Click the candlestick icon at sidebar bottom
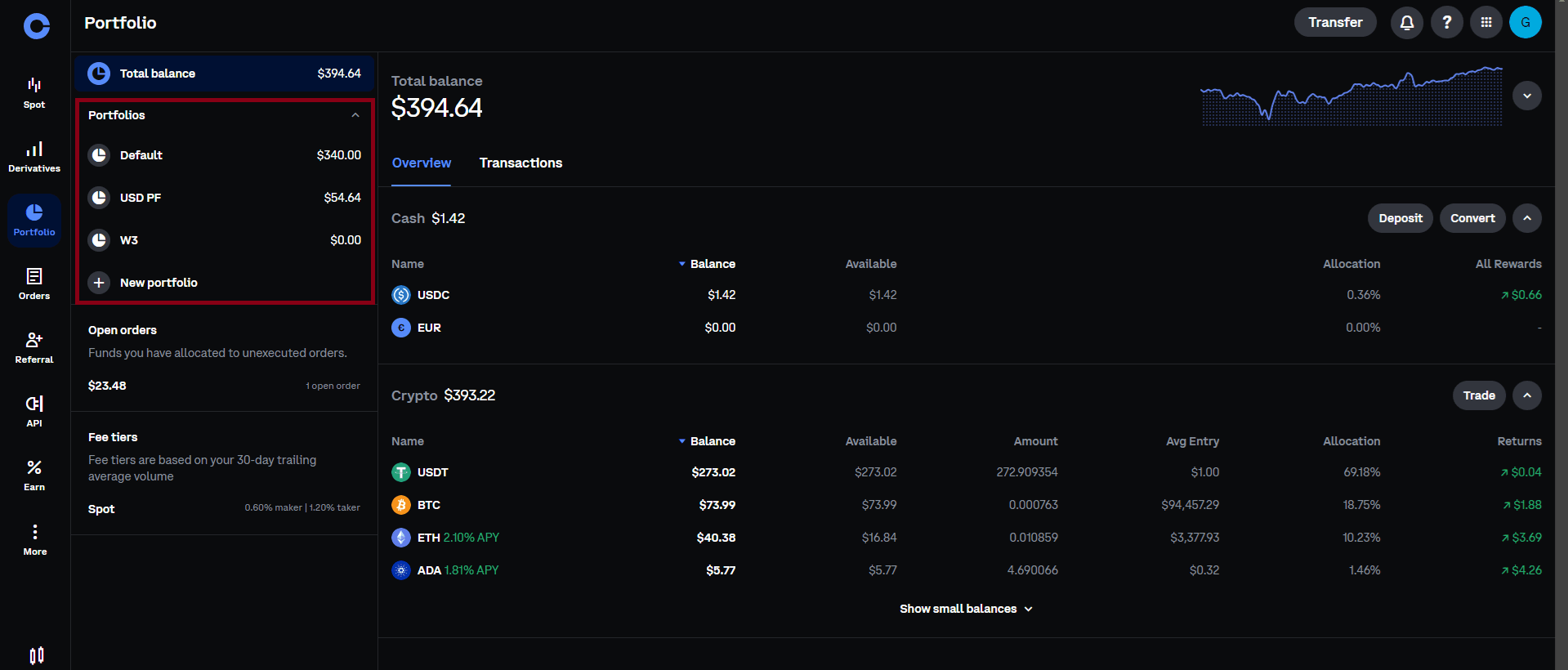 point(37,655)
